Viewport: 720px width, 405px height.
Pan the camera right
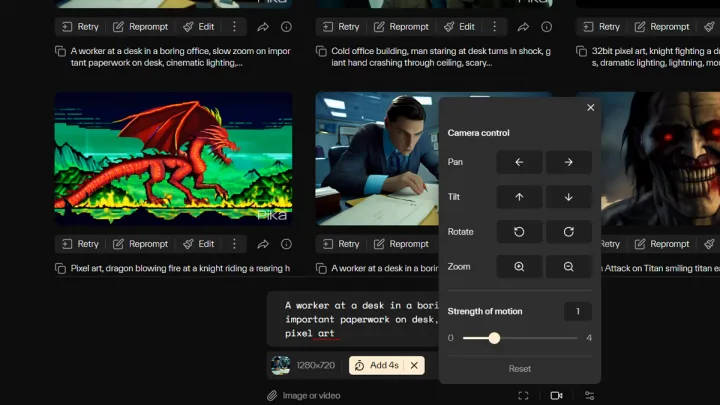pyautogui.click(x=568, y=162)
